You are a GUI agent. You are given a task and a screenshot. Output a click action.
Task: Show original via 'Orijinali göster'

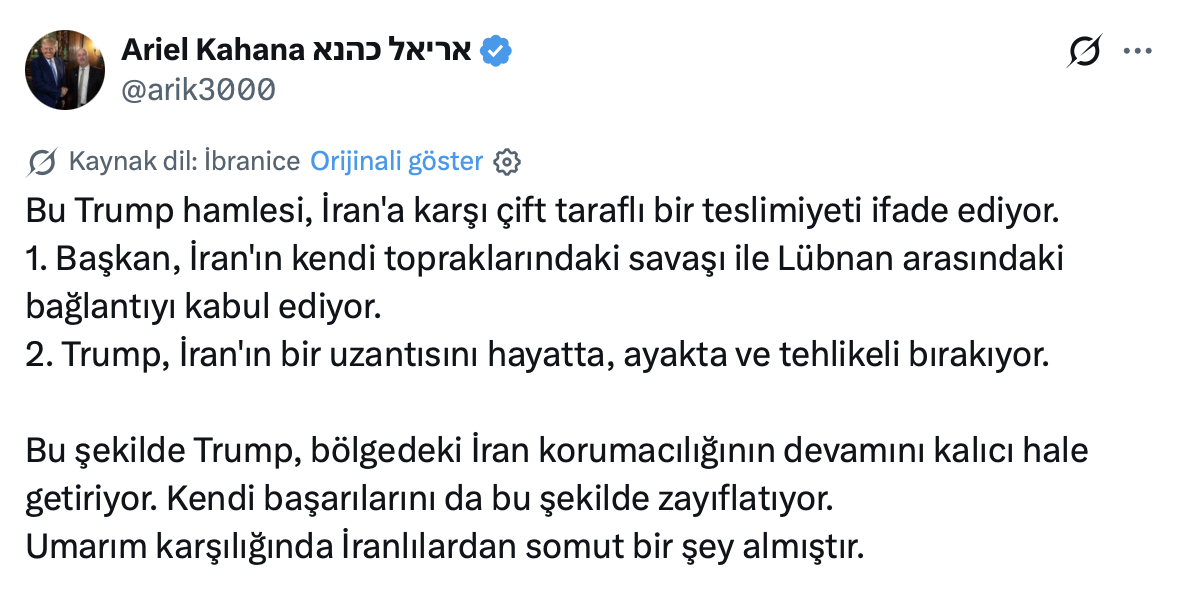(x=397, y=162)
